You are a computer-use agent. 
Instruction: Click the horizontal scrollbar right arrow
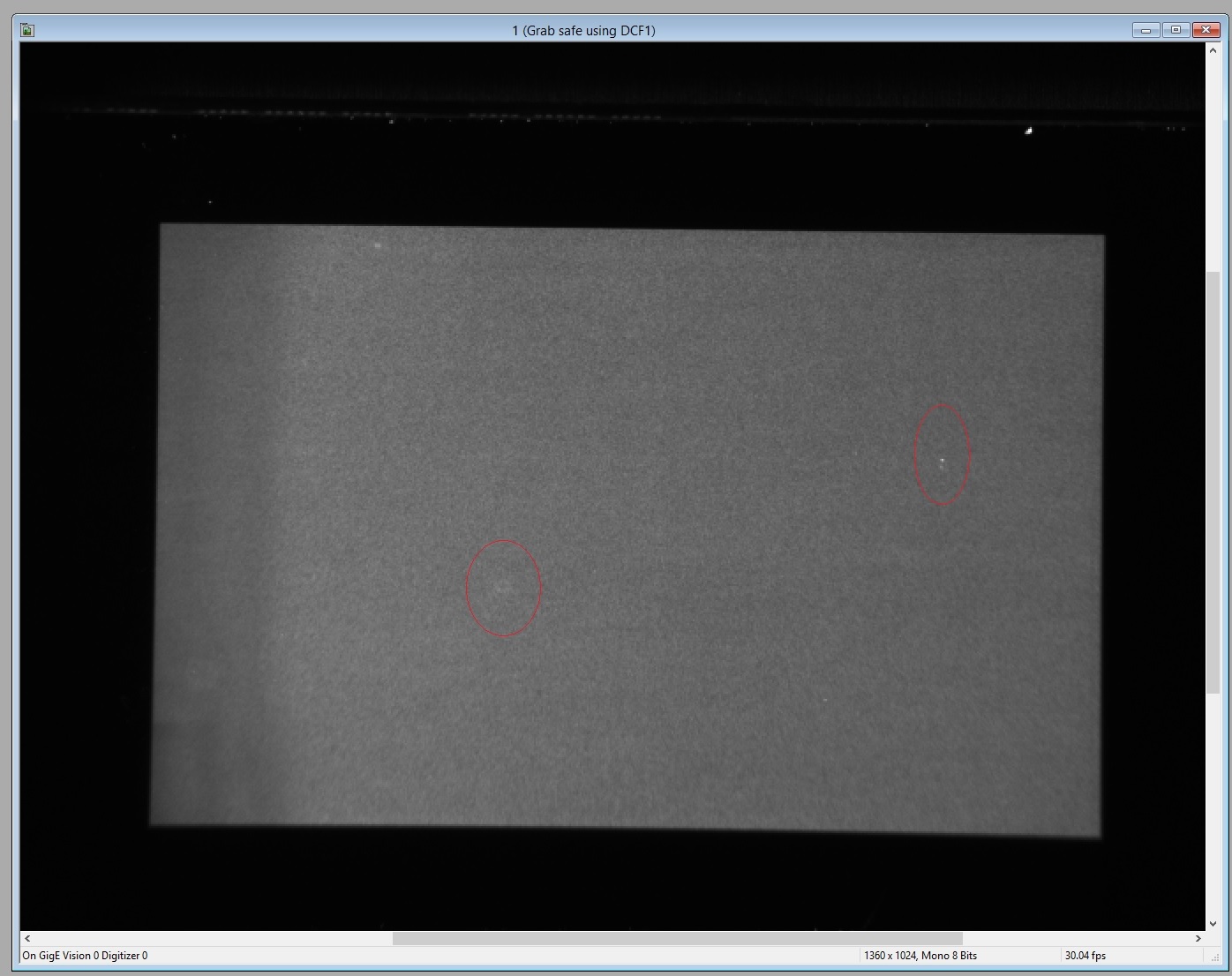[x=1198, y=938]
